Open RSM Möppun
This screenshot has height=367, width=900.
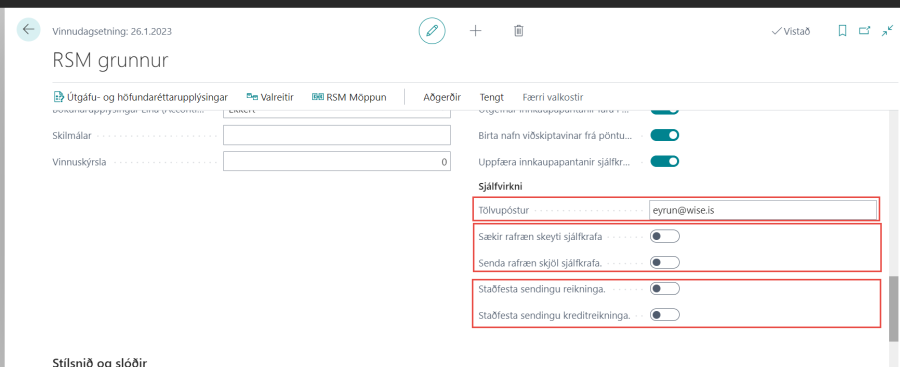349,97
